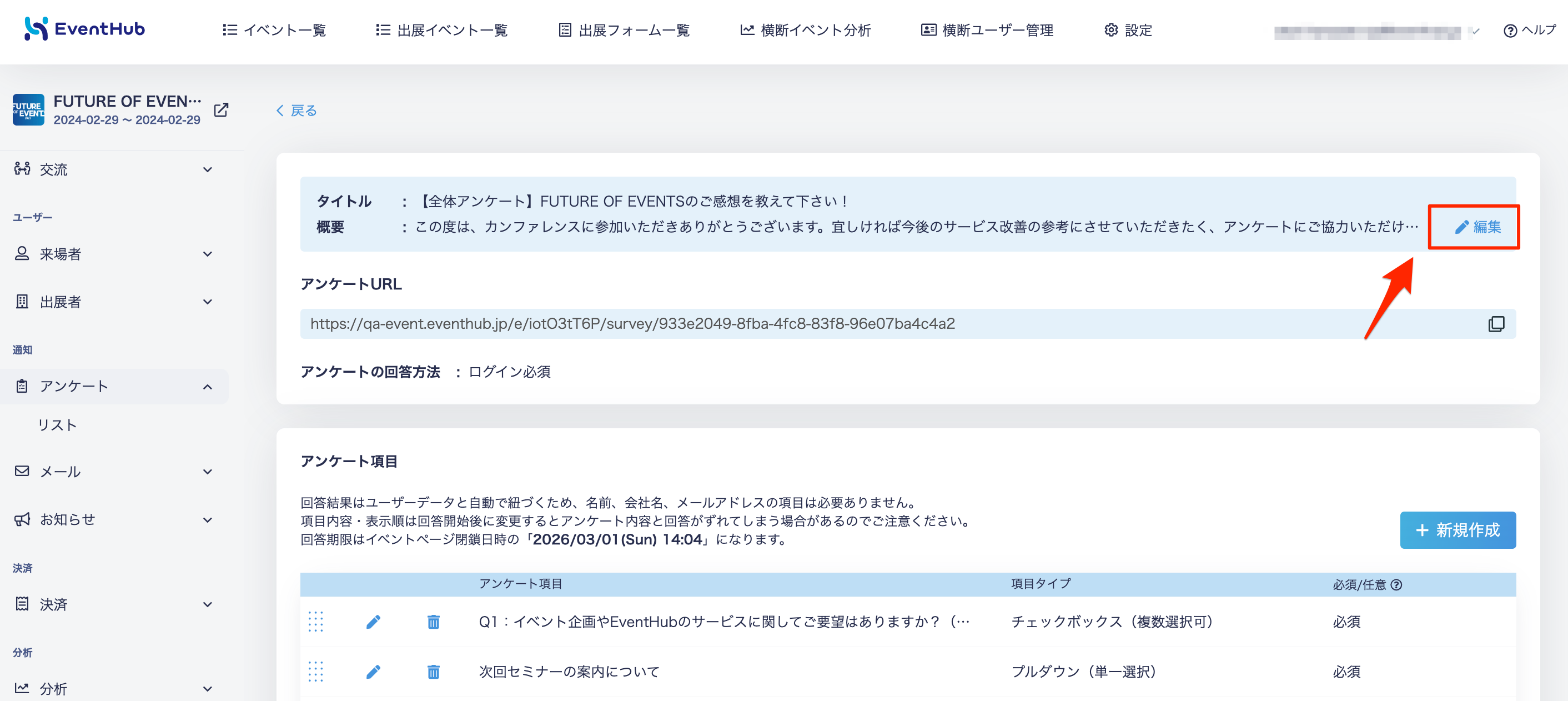Click the 項目タイプ column header
Viewport: 1568px width, 701px height.
(1041, 583)
